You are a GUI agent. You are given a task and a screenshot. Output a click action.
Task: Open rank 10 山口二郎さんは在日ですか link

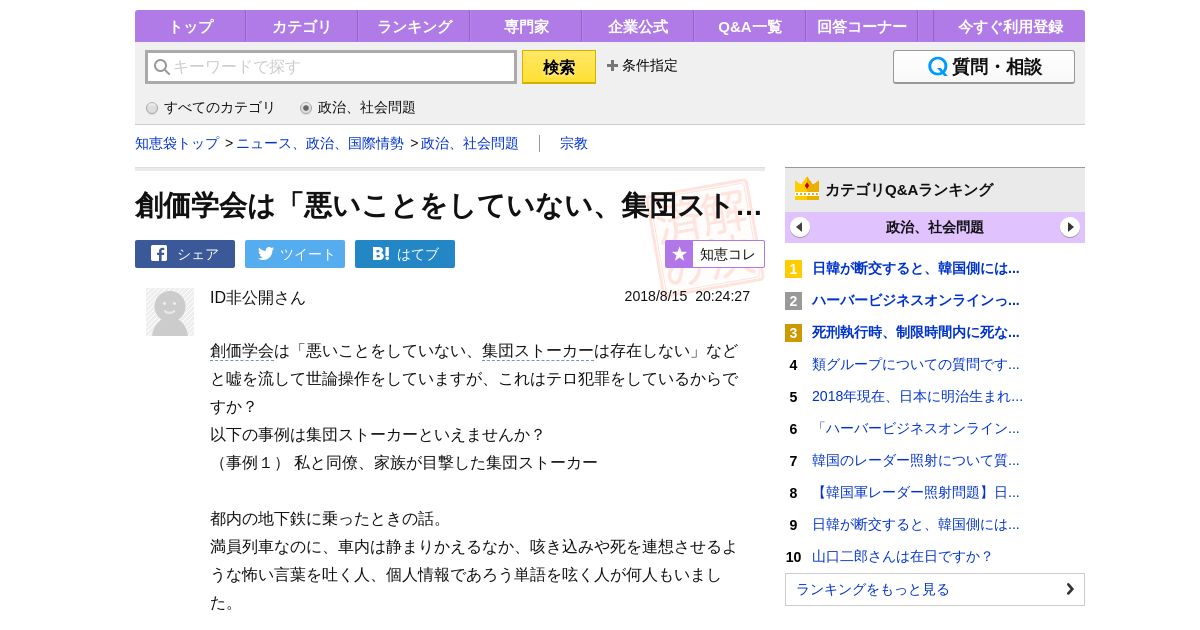[902, 557]
